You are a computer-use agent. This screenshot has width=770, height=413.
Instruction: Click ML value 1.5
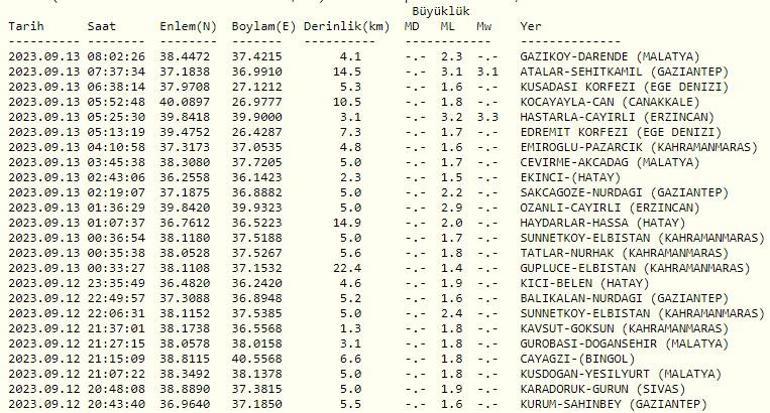[451, 178]
